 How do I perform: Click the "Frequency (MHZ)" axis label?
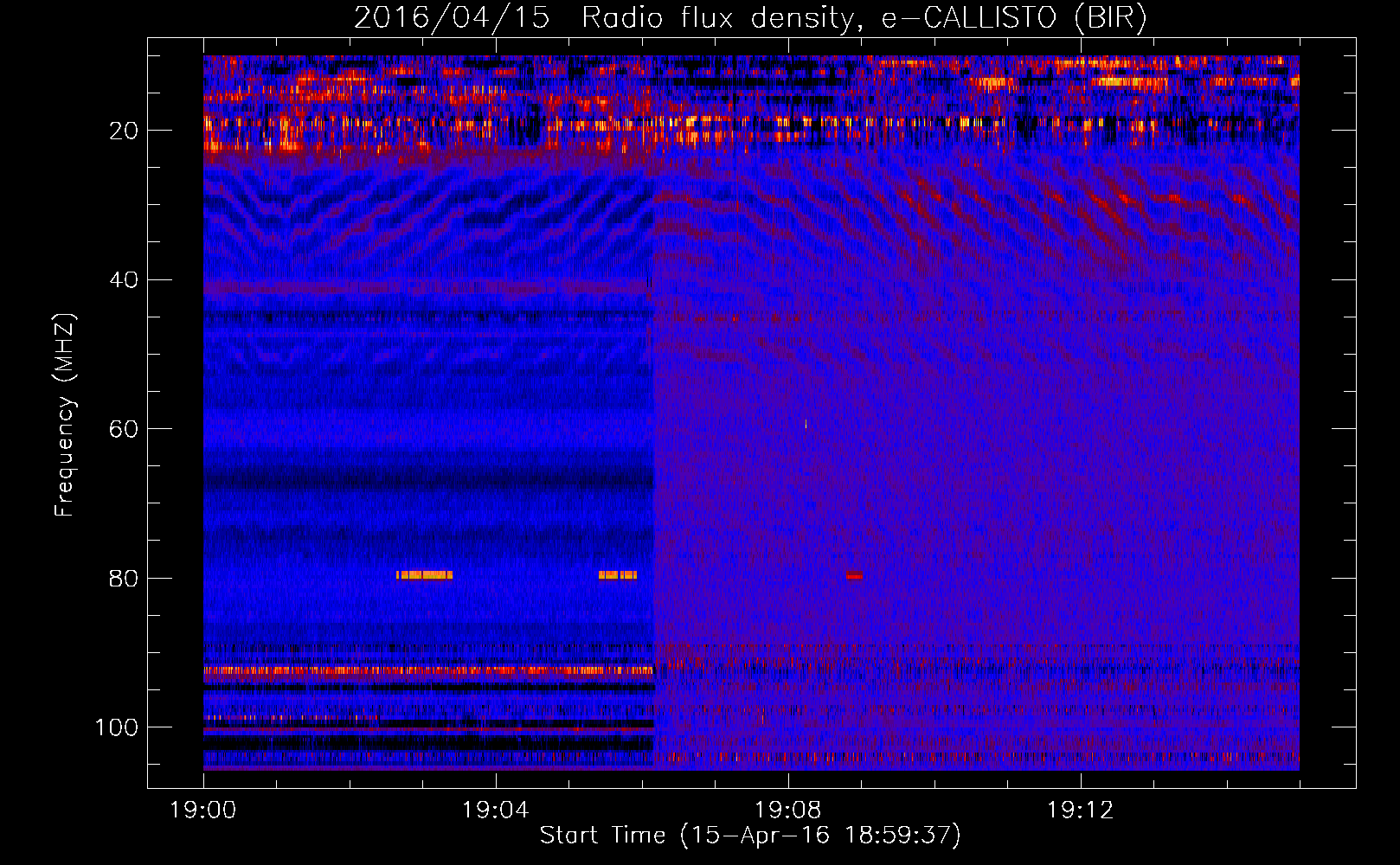[x=66, y=415]
